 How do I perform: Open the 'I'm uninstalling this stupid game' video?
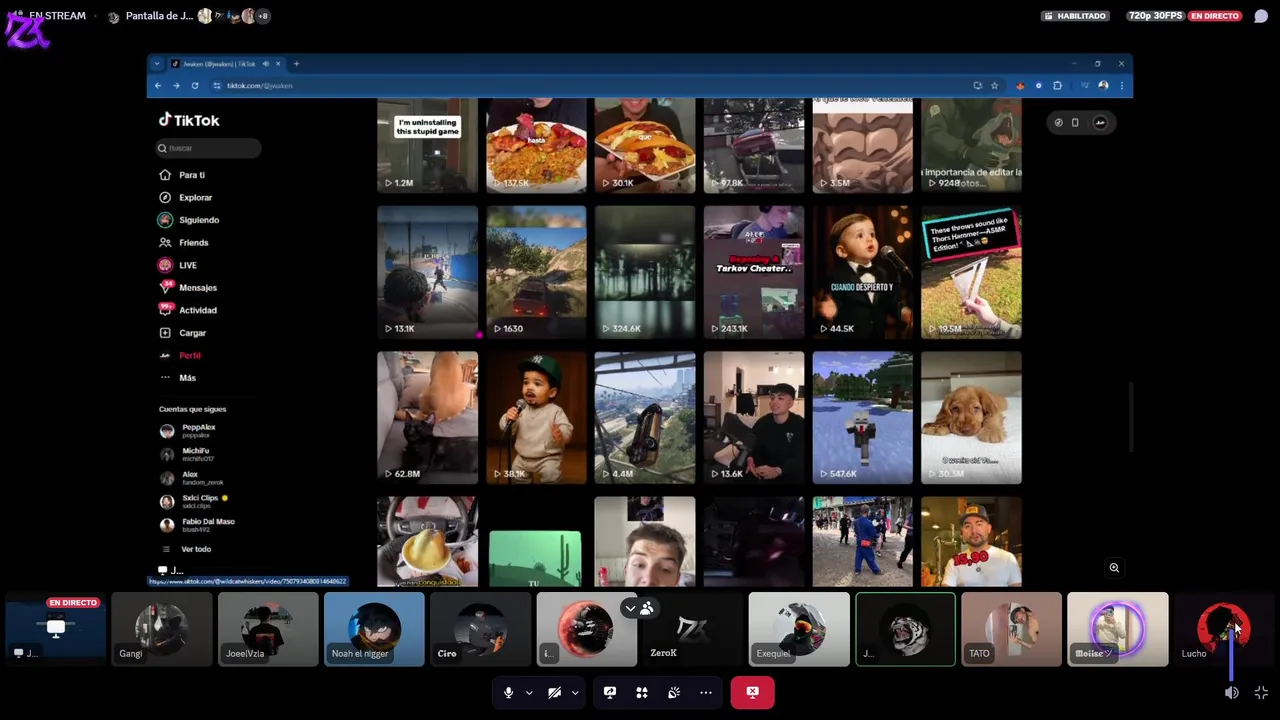[427, 145]
